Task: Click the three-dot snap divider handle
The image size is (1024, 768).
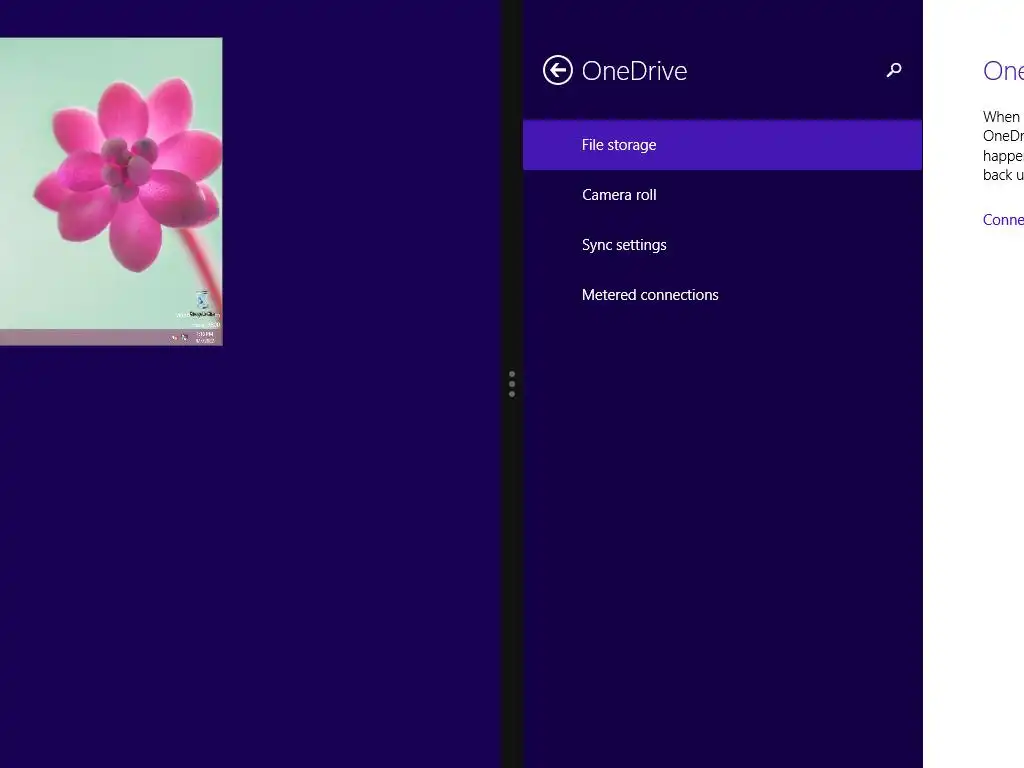Action: click(512, 384)
